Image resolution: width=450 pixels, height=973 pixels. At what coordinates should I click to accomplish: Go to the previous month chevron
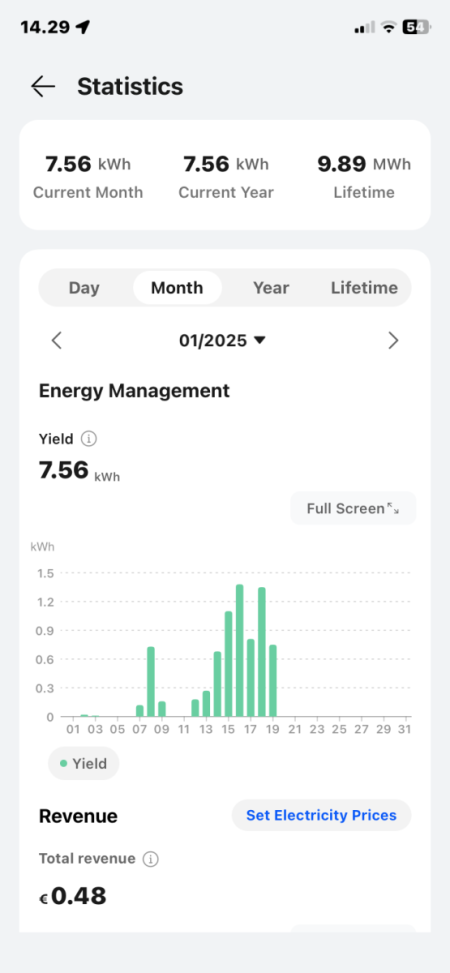point(56,340)
